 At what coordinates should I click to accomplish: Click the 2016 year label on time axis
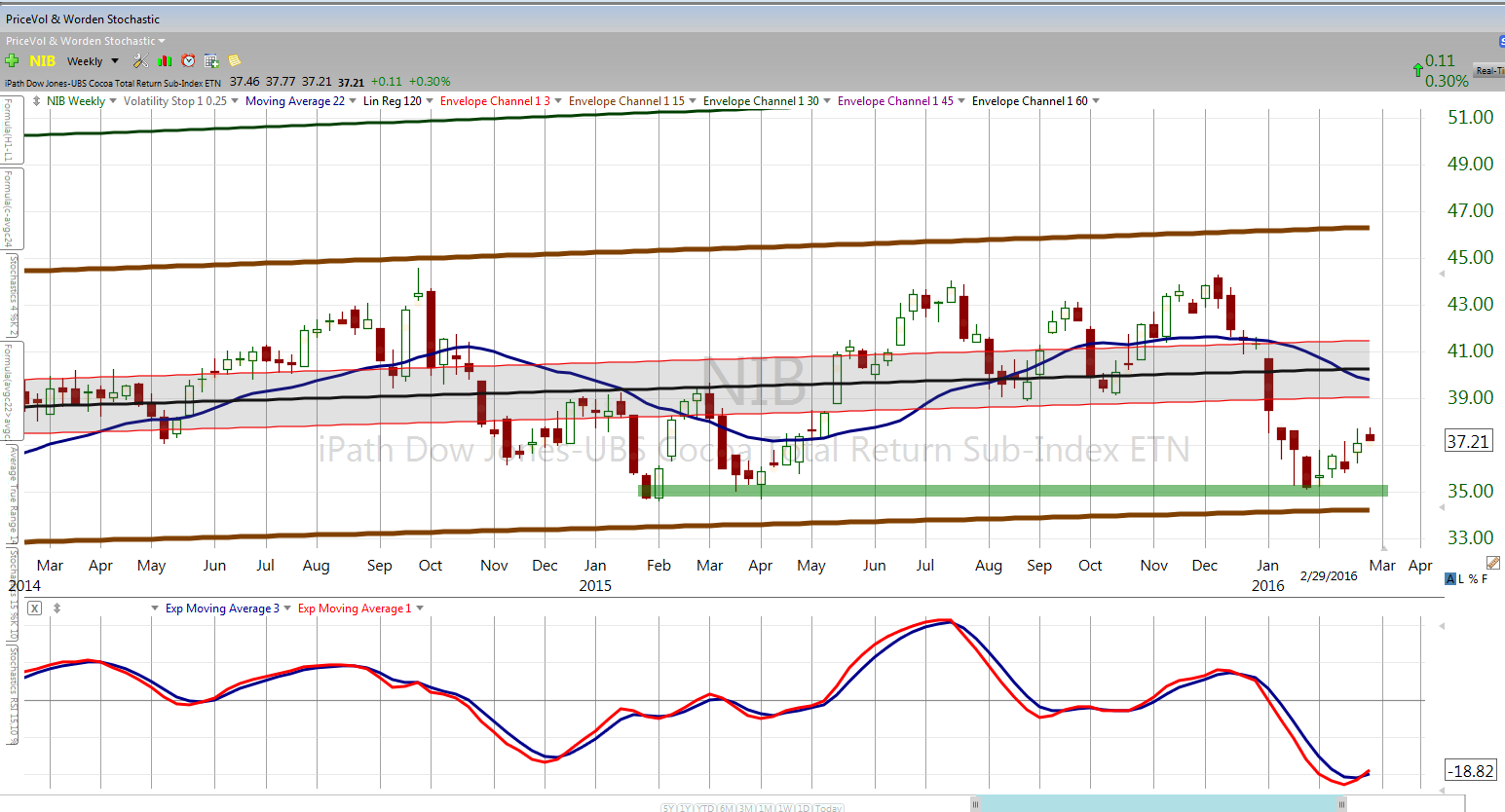point(1267,585)
